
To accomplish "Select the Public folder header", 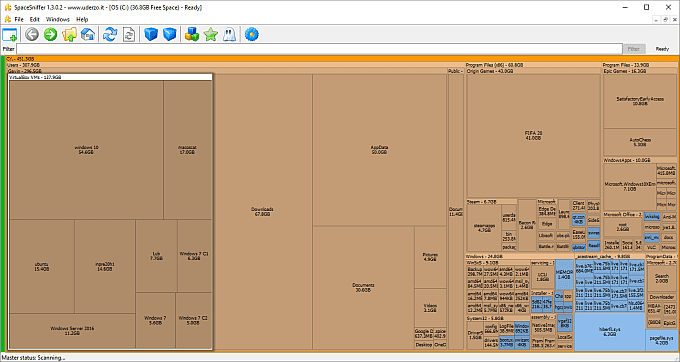I will (x=455, y=71).
